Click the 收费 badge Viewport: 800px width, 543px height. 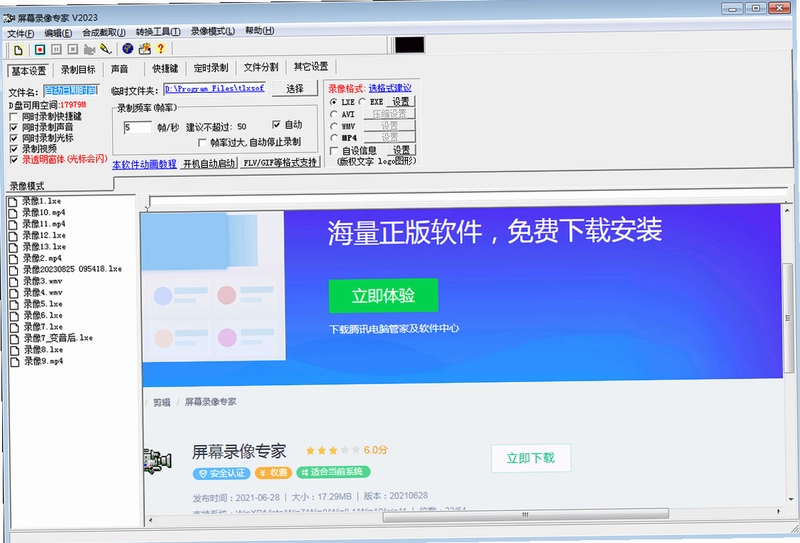coord(273,473)
